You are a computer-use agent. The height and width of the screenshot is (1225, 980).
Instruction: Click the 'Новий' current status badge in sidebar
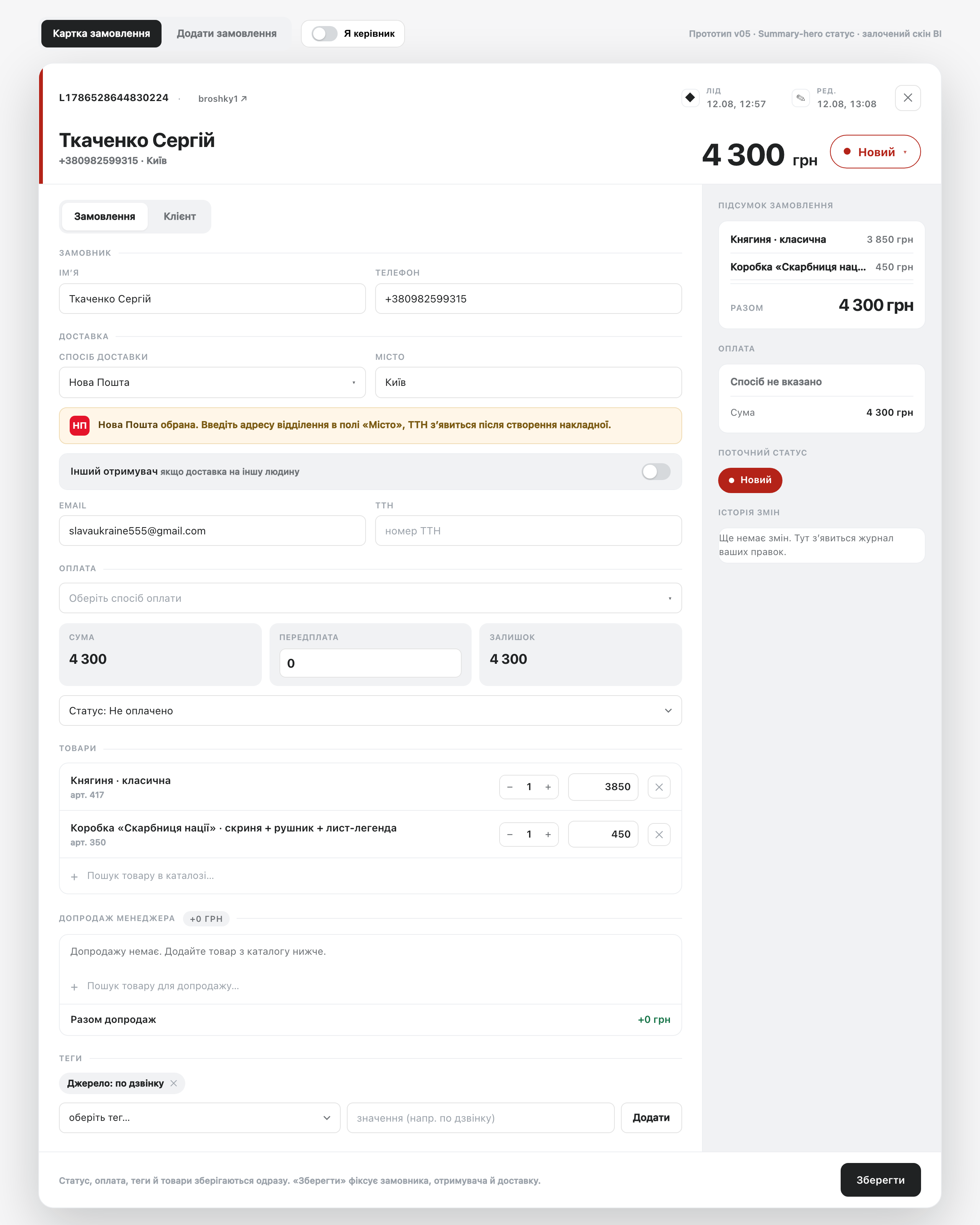pyautogui.click(x=750, y=480)
